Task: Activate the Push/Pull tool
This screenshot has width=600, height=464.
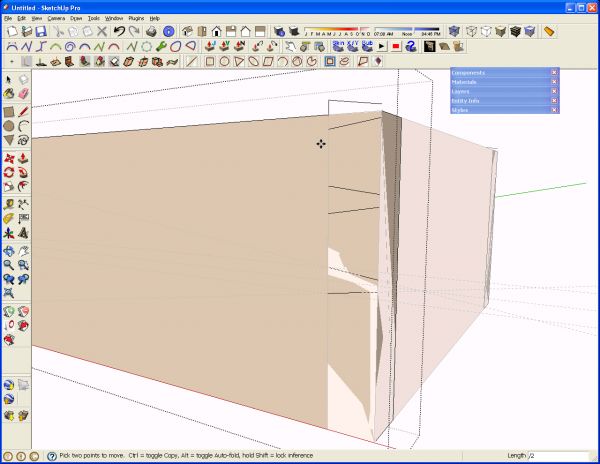Action: point(23,158)
